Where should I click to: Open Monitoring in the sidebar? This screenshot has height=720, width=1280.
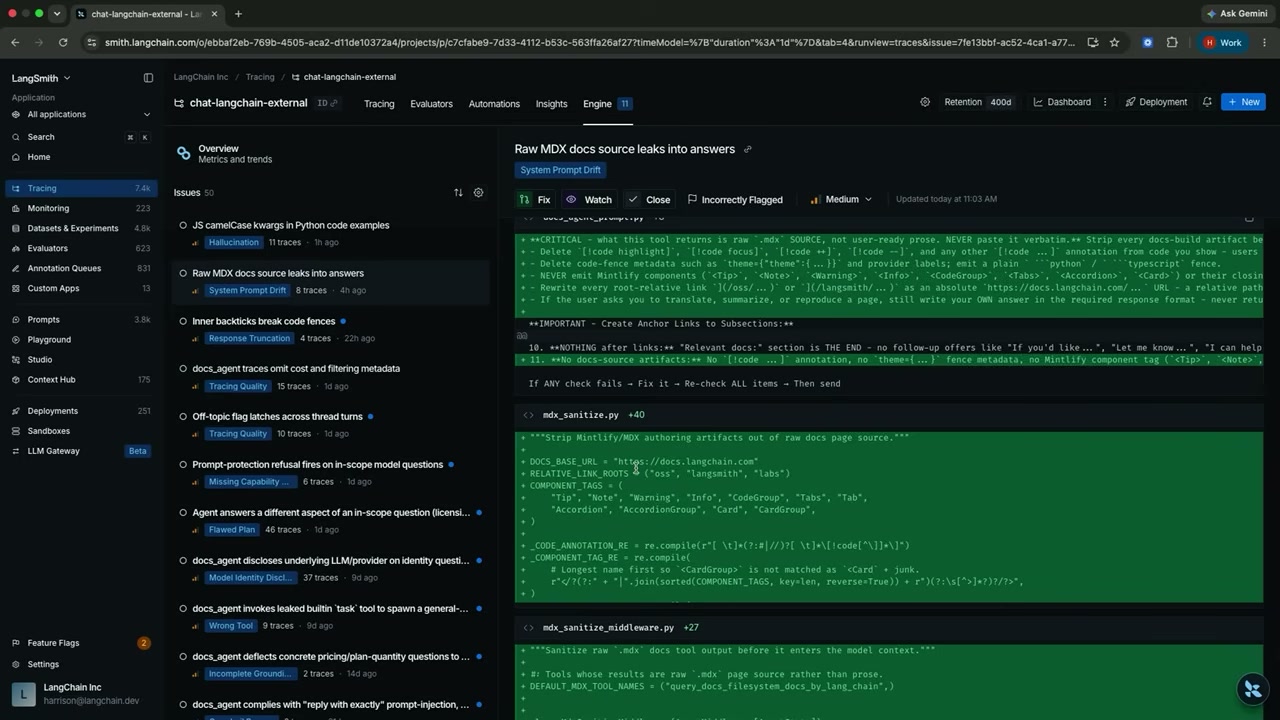(81, 208)
